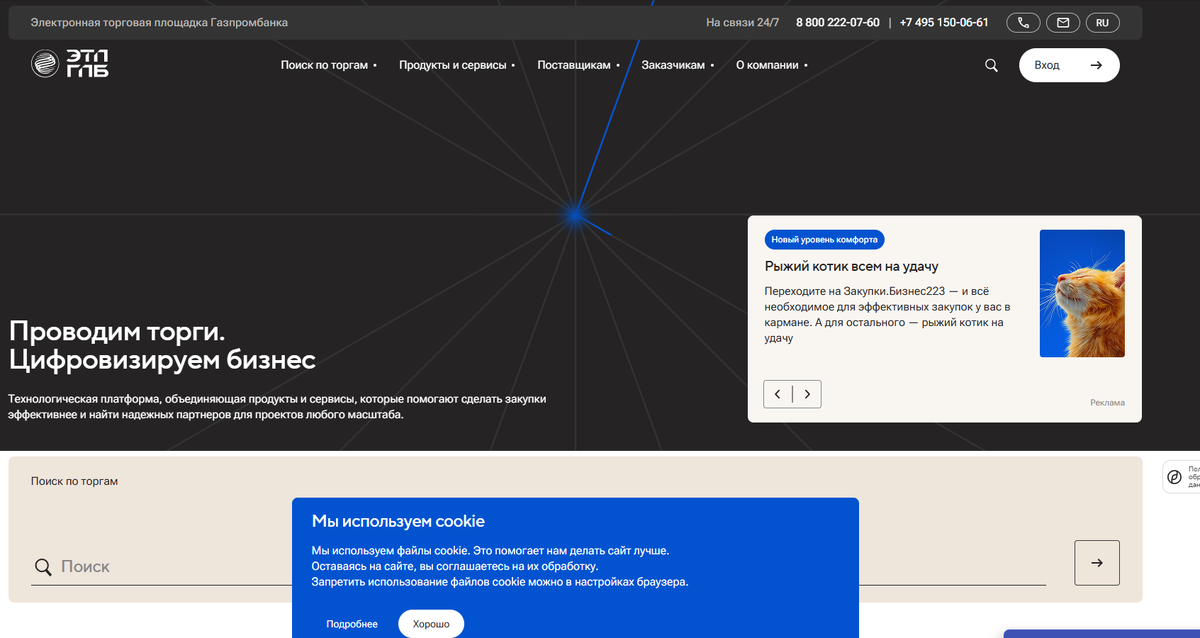This screenshot has width=1200, height=638.
Task: Show previous banner slide arrow
Action: pyautogui.click(x=778, y=394)
